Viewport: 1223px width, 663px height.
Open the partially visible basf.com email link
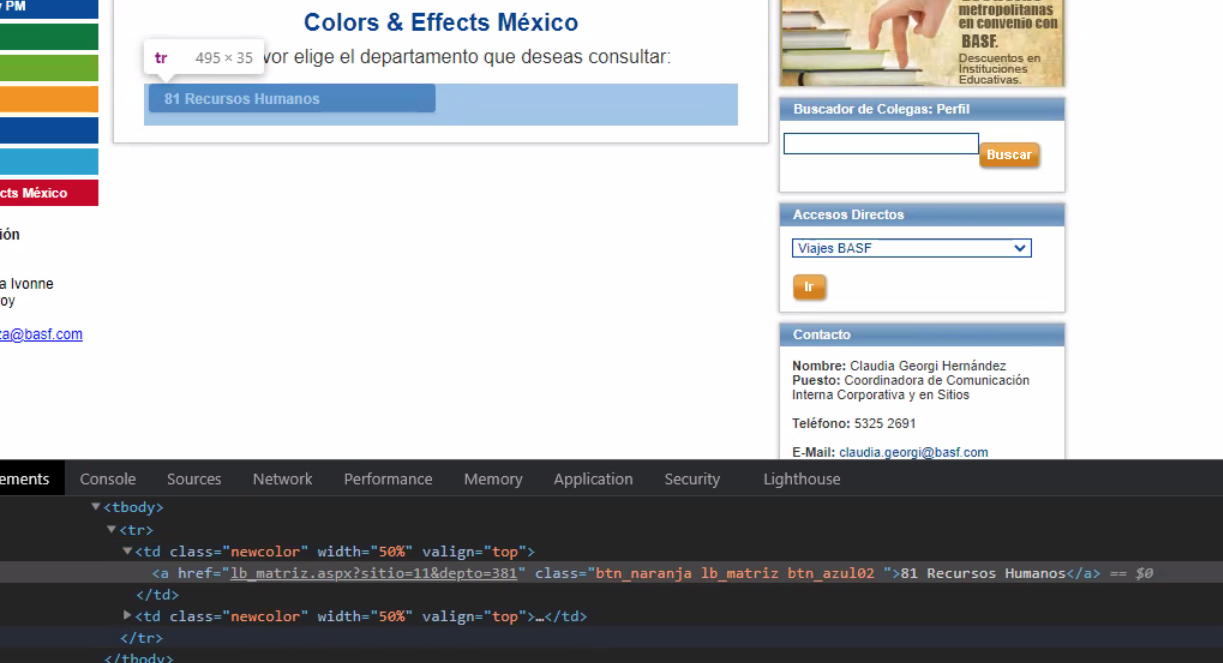click(41, 334)
